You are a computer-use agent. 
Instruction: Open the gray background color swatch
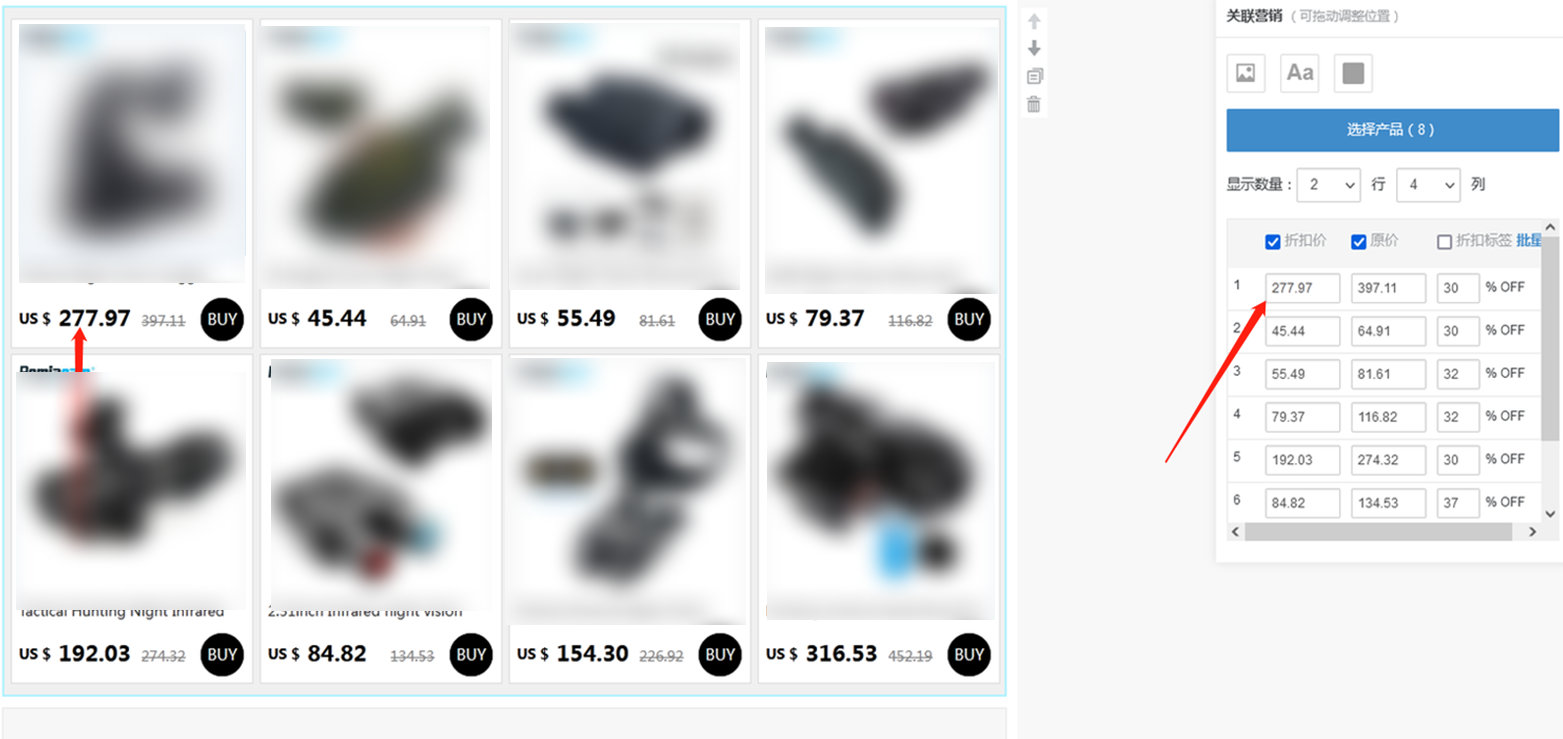[1353, 73]
